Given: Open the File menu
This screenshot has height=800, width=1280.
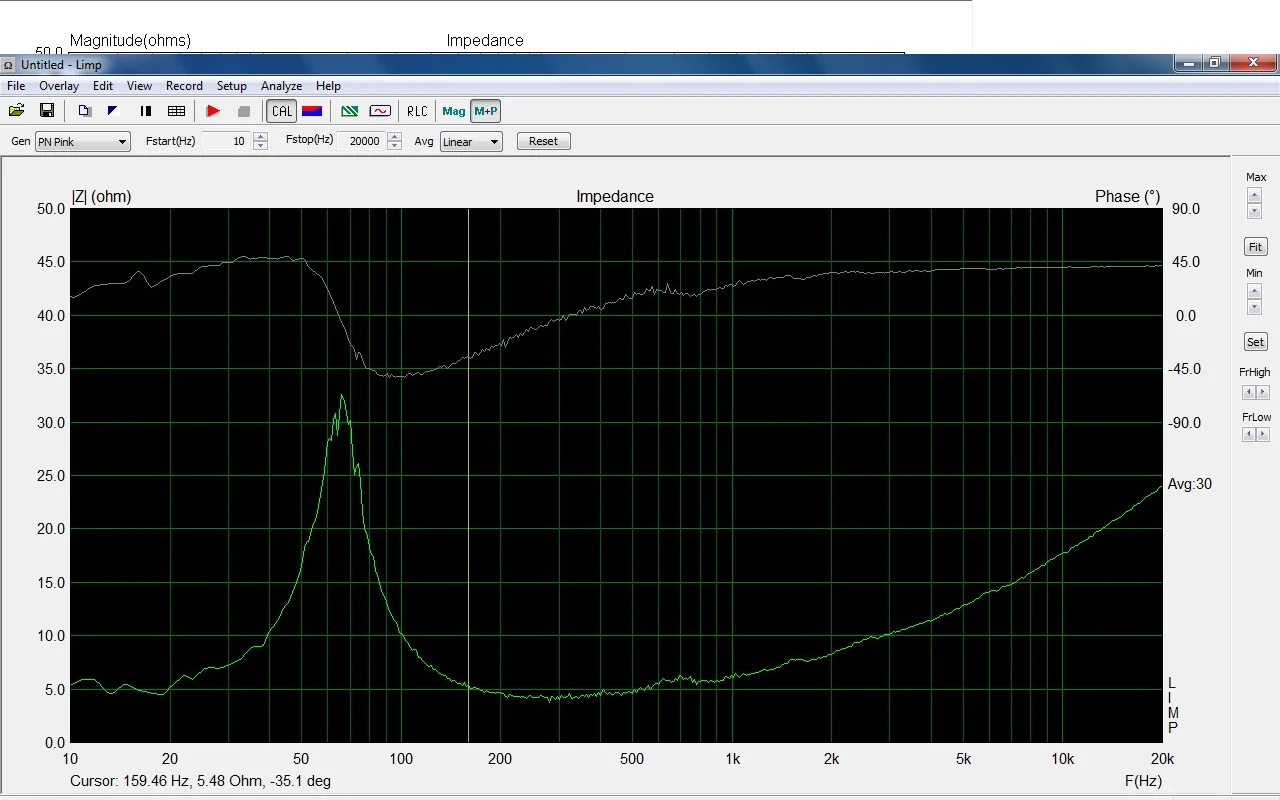Looking at the screenshot, I should click(16, 86).
